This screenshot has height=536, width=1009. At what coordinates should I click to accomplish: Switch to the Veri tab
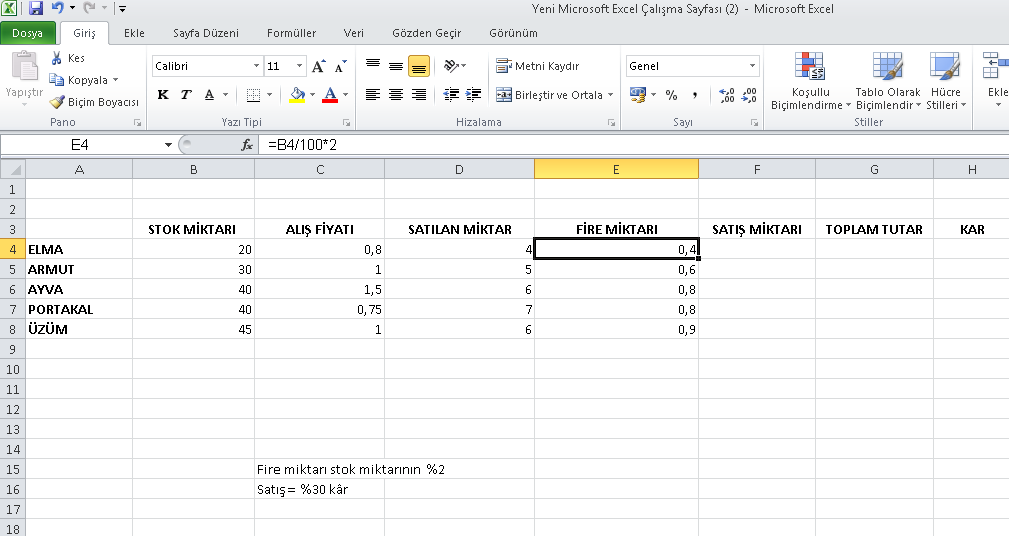353,33
